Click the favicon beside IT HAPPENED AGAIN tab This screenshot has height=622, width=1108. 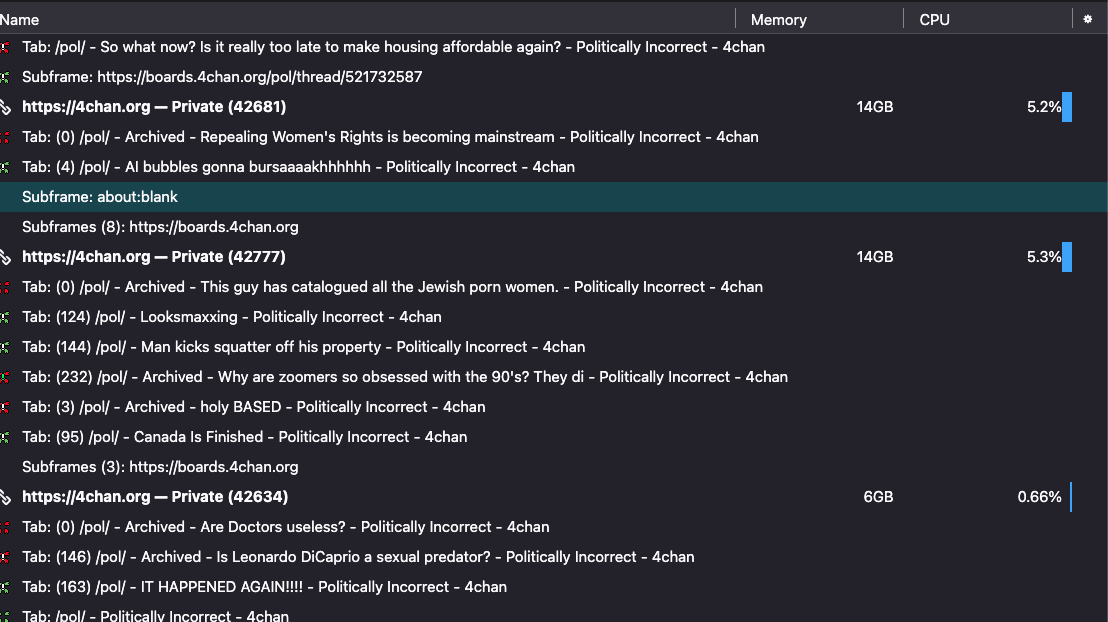5,587
